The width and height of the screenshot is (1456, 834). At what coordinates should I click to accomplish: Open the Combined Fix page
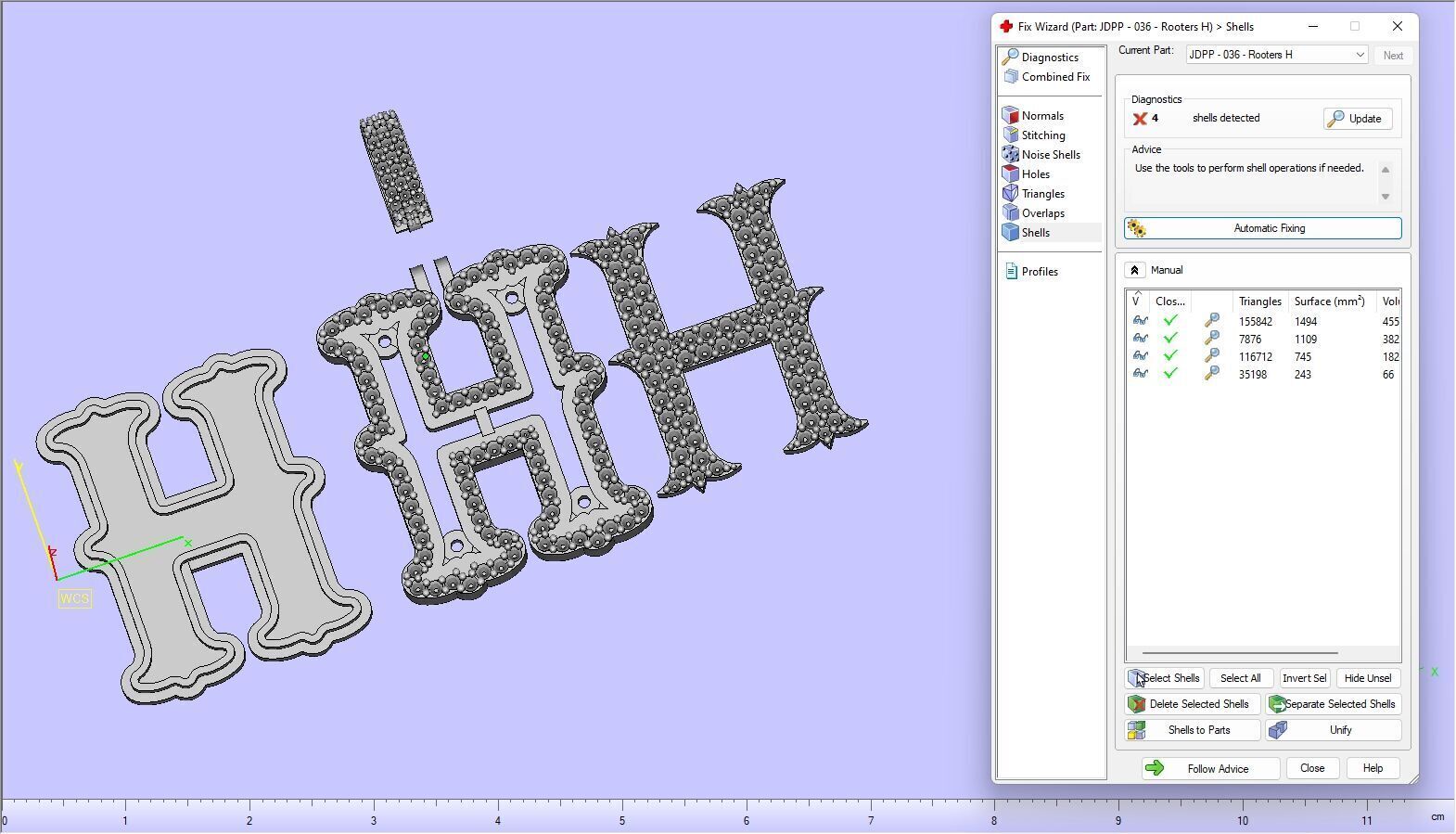(1055, 77)
